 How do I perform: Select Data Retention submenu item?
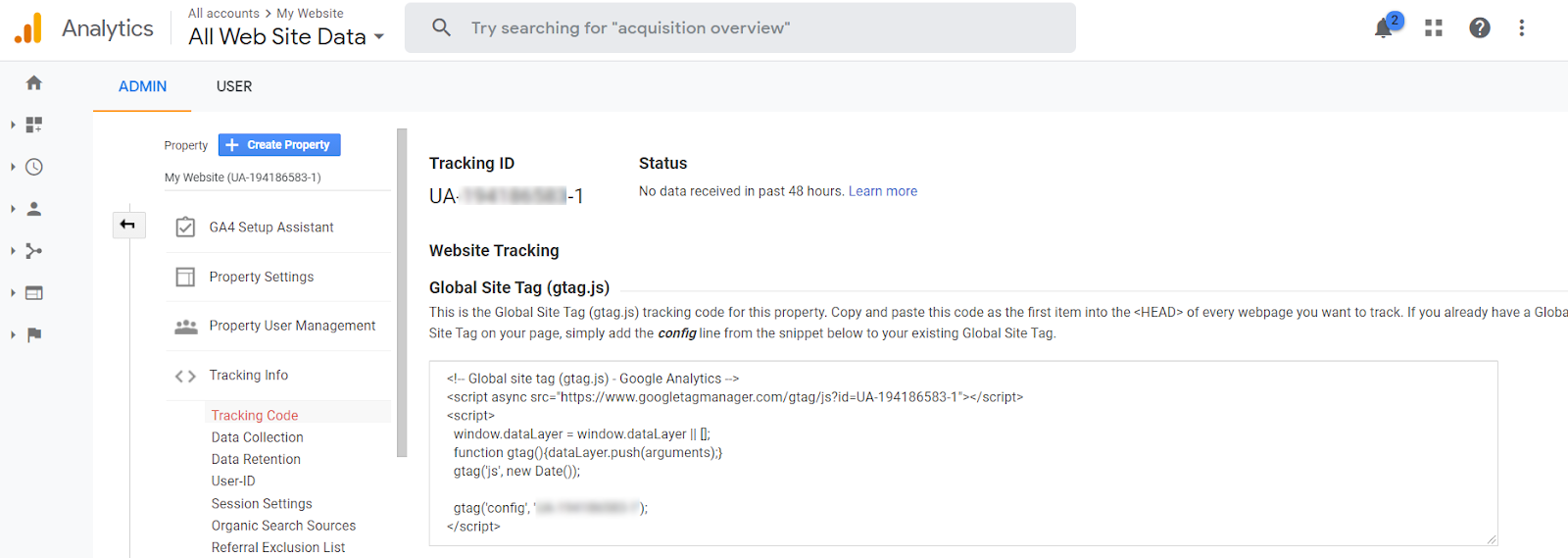[256, 459]
